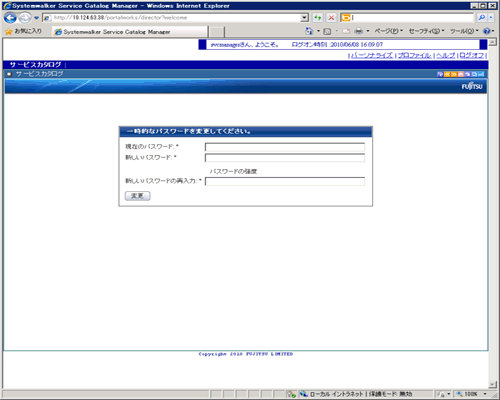Click the light blue window portlet icon
500x400 pixels.
tap(474, 74)
